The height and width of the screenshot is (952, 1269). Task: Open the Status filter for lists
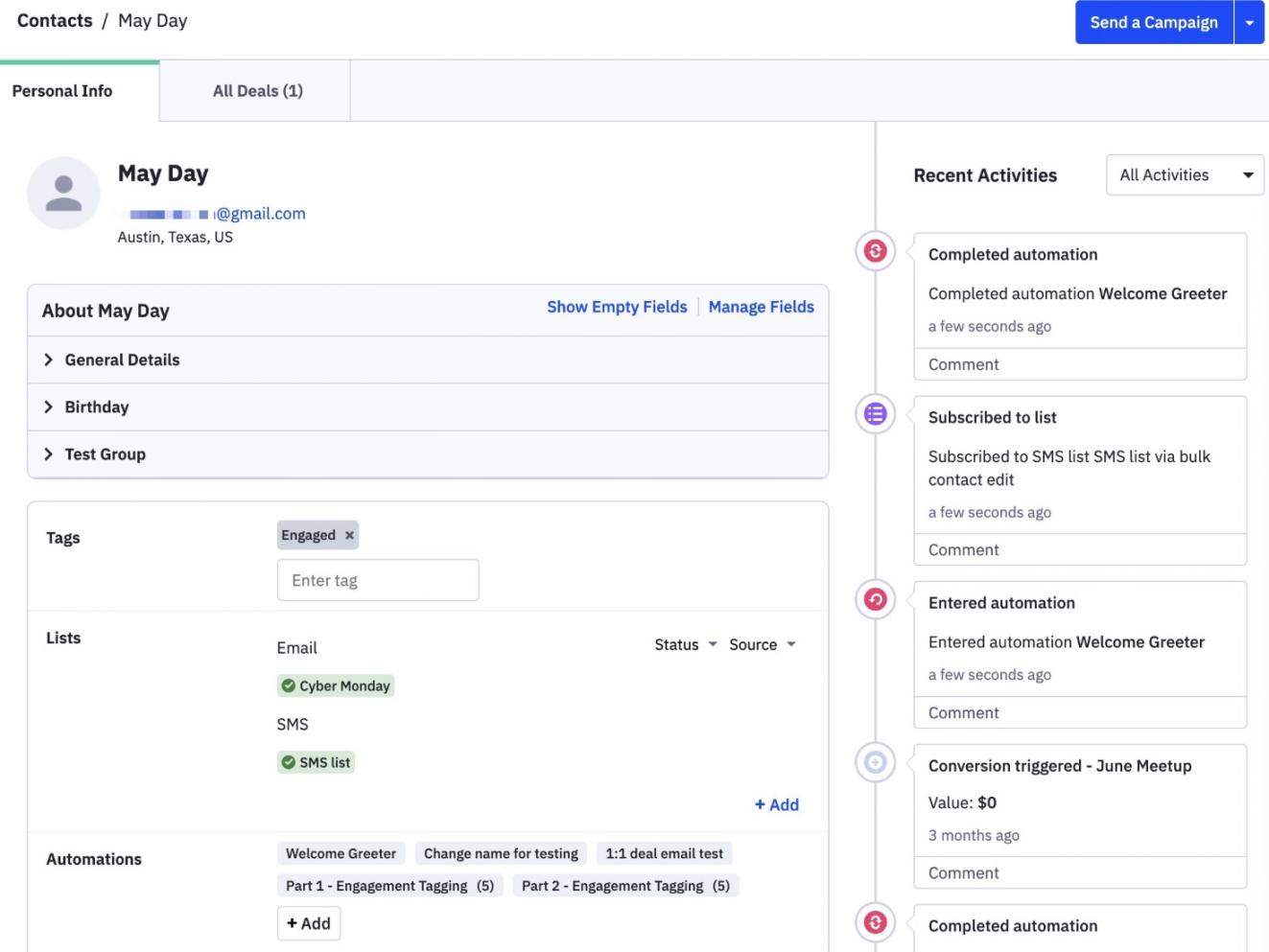685,644
